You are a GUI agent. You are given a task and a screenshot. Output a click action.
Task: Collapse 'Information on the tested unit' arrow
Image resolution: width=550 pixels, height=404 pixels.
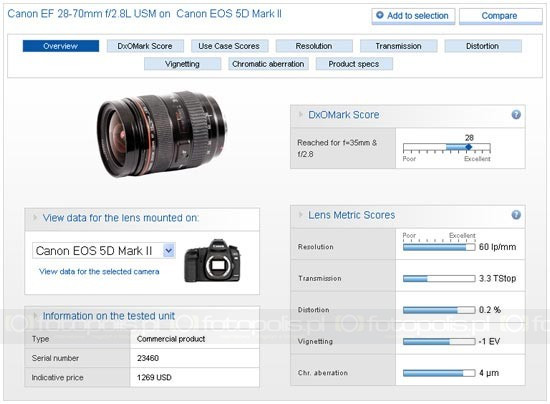35,316
